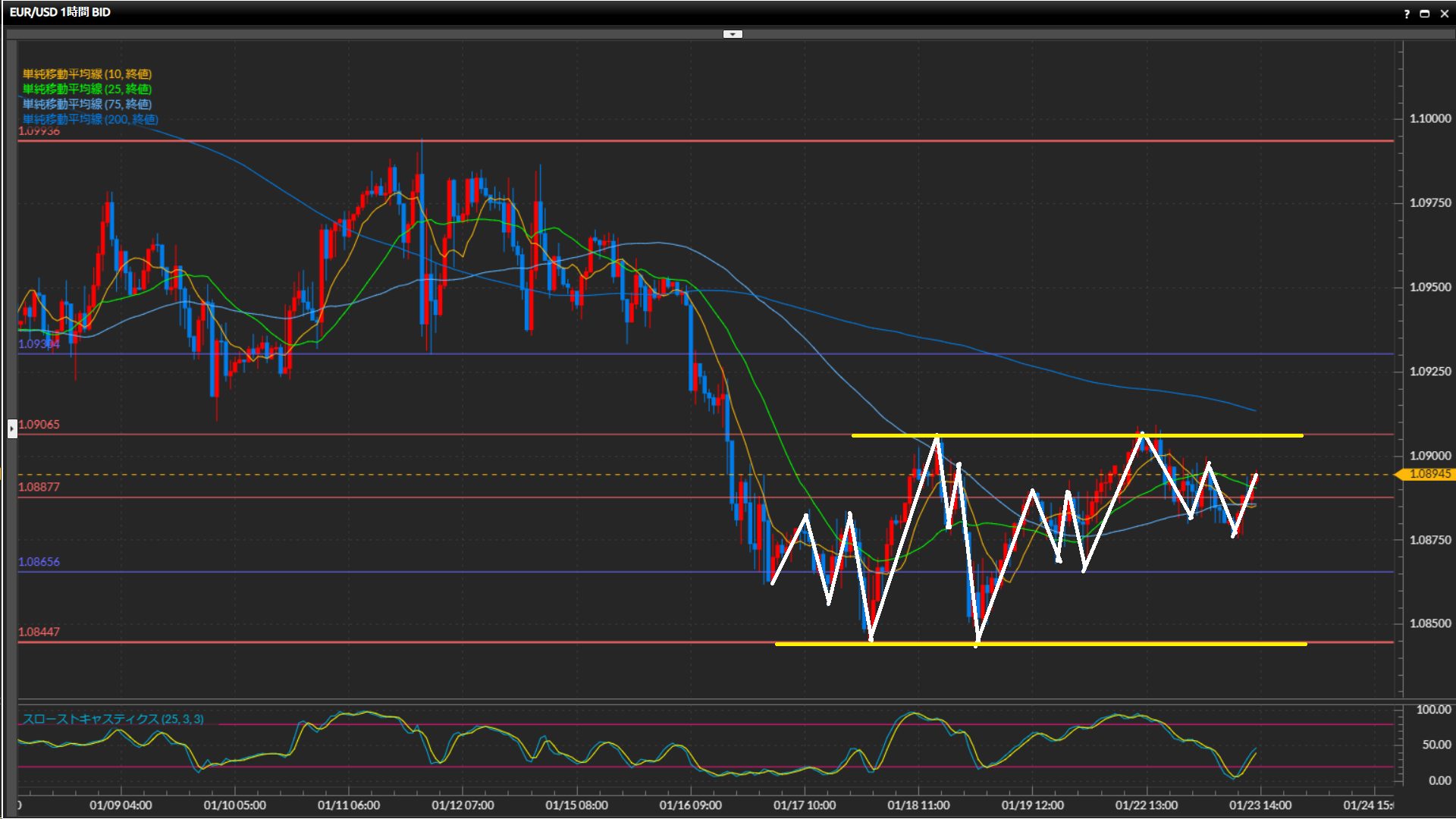Click the EUR/USD 1時間 BID title text
This screenshot has width=1456, height=819.
pos(60,12)
